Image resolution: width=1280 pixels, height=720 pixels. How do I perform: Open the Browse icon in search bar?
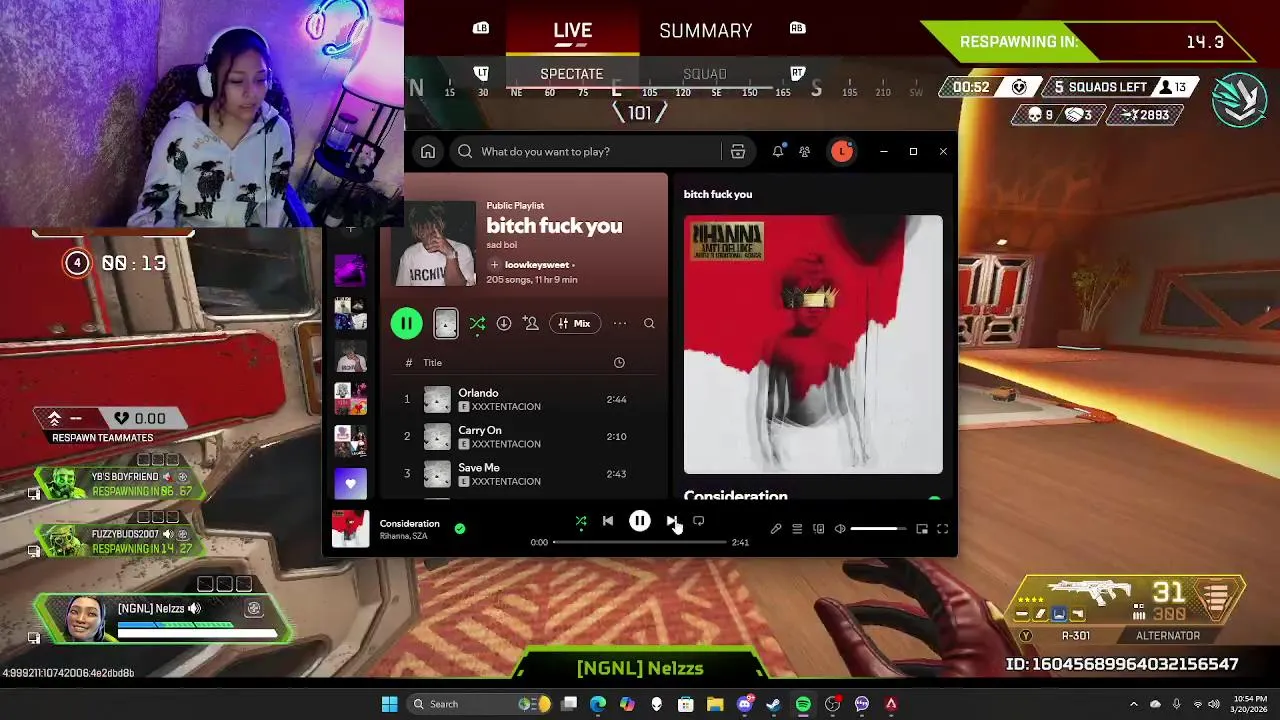point(738,151)
